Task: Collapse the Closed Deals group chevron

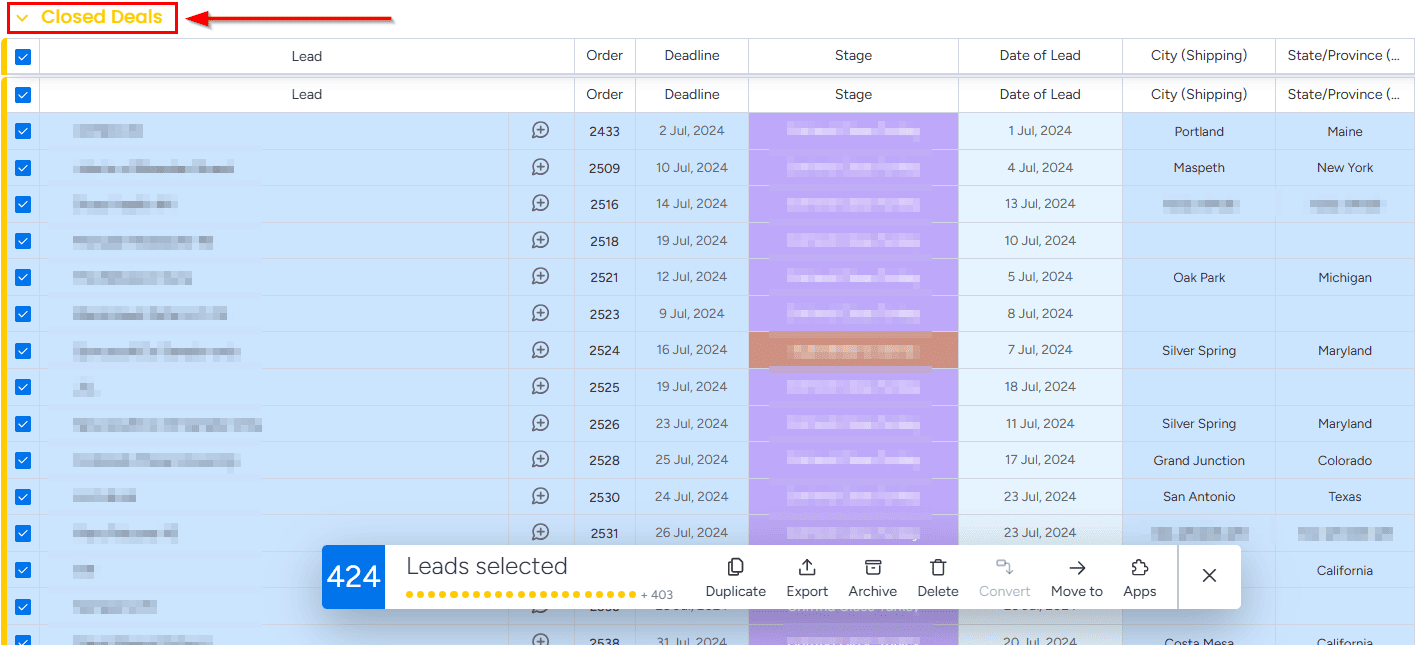Action: (22, 18)
